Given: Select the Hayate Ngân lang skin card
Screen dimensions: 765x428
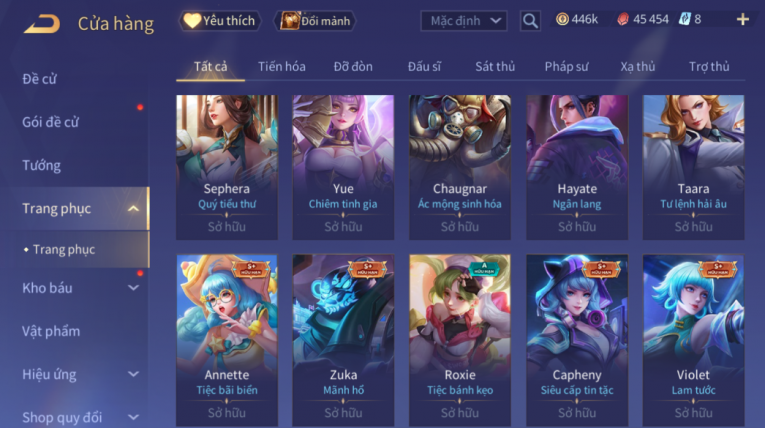Looking at the screenshot, I should point(577,167).
